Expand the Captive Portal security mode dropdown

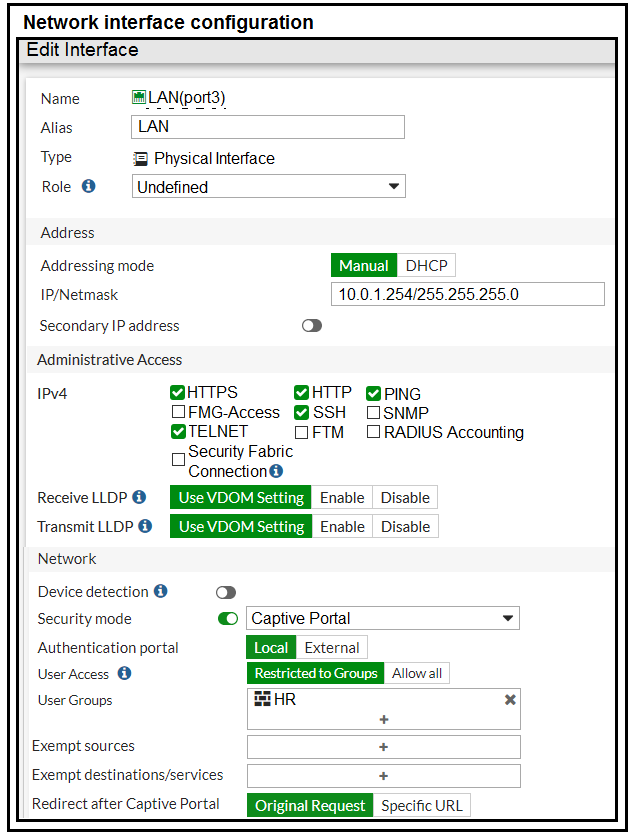pyautogui.click(x=382, y=618)
